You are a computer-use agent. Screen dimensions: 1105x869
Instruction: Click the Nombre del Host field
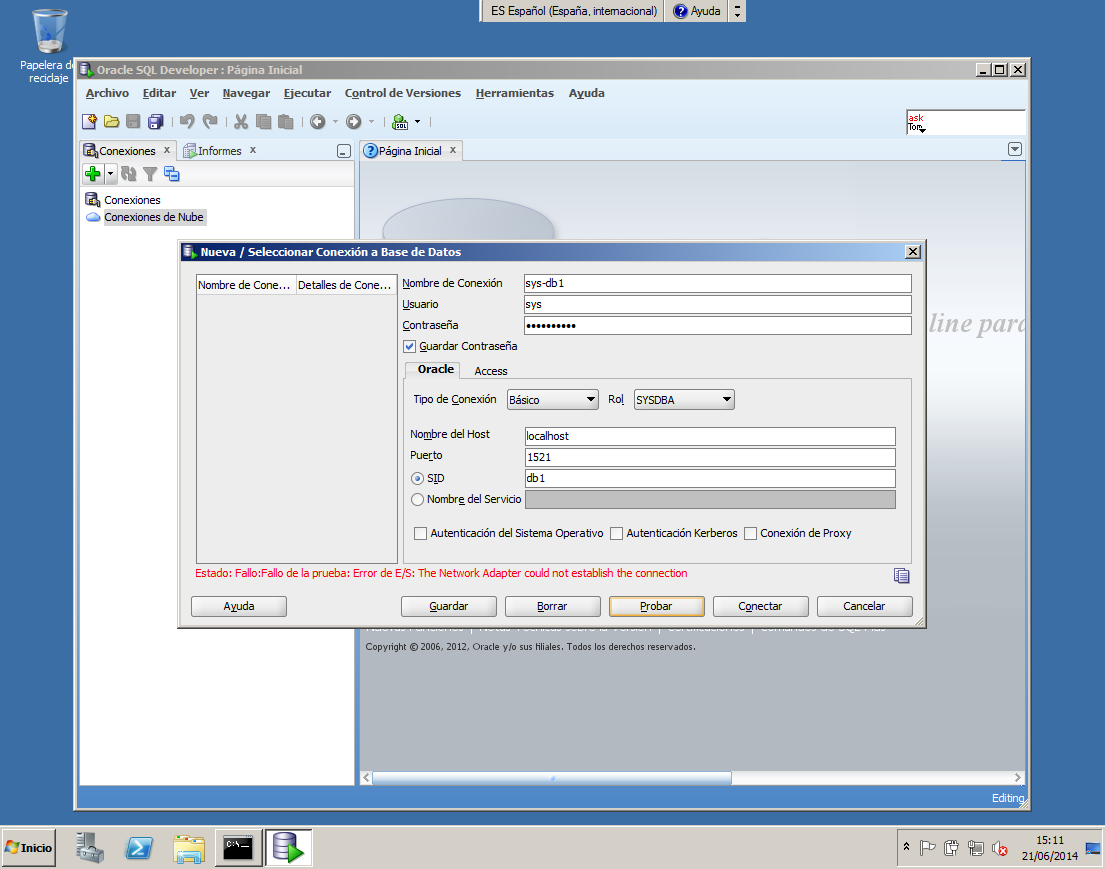point(710,436)
